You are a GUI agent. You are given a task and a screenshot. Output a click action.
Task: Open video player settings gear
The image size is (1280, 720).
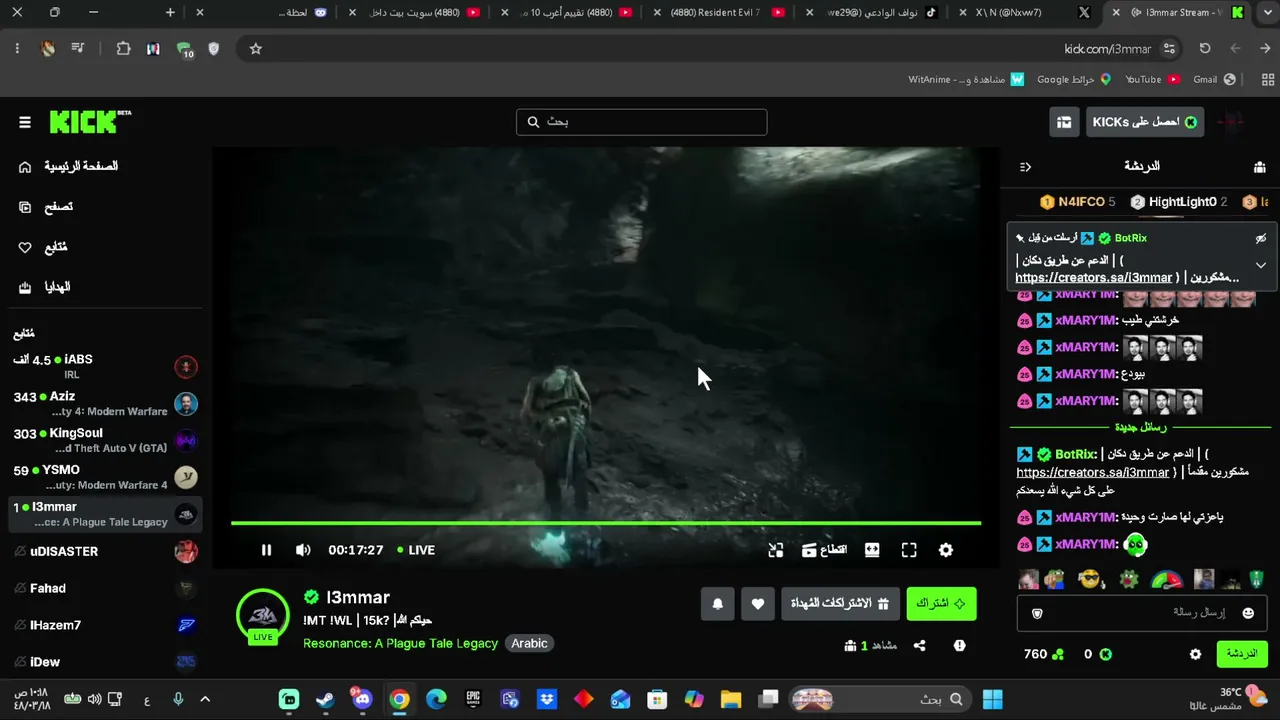coord(946,550)
